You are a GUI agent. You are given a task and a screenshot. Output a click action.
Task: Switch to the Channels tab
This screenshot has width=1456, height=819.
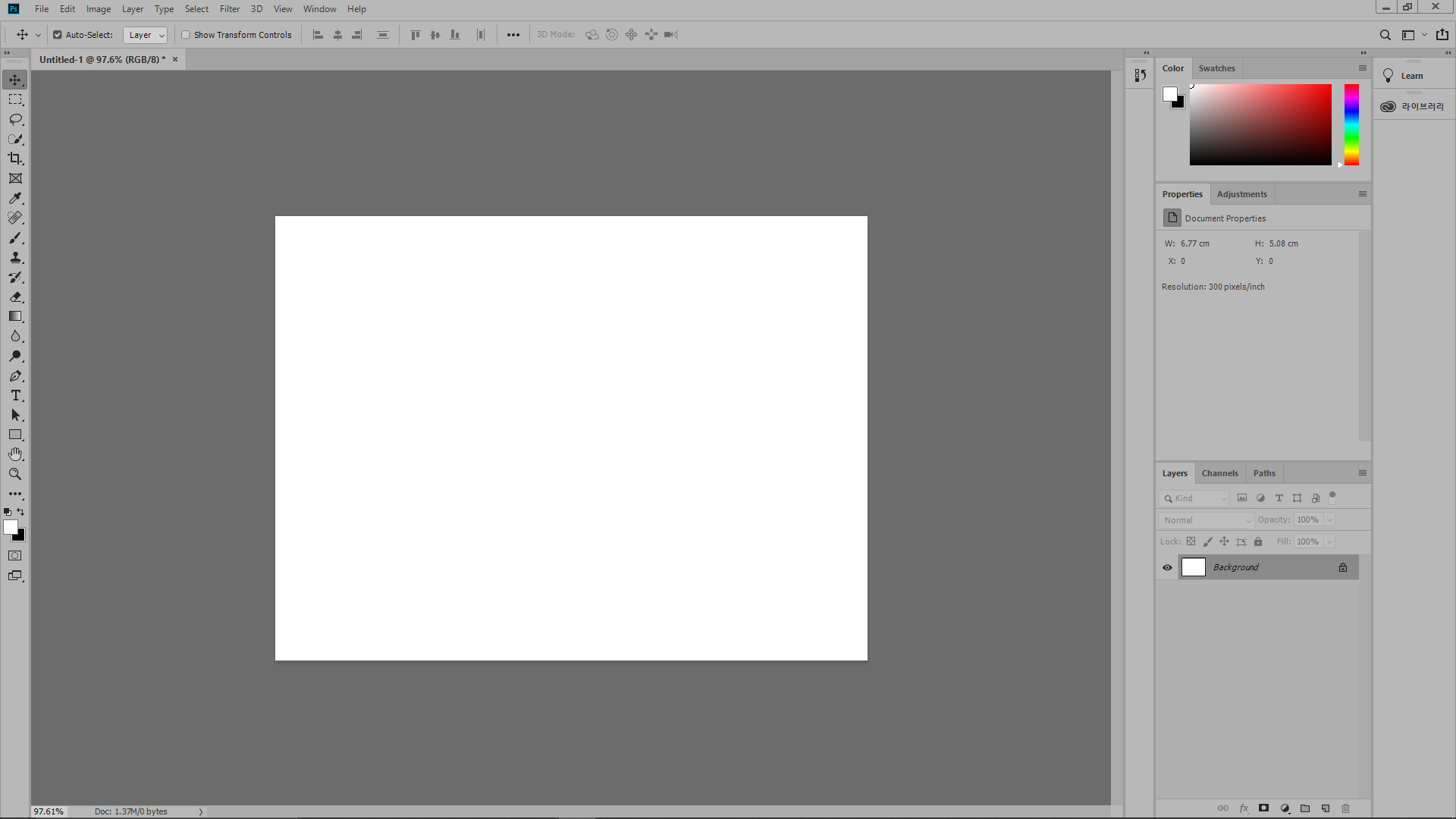[1219, 473]
